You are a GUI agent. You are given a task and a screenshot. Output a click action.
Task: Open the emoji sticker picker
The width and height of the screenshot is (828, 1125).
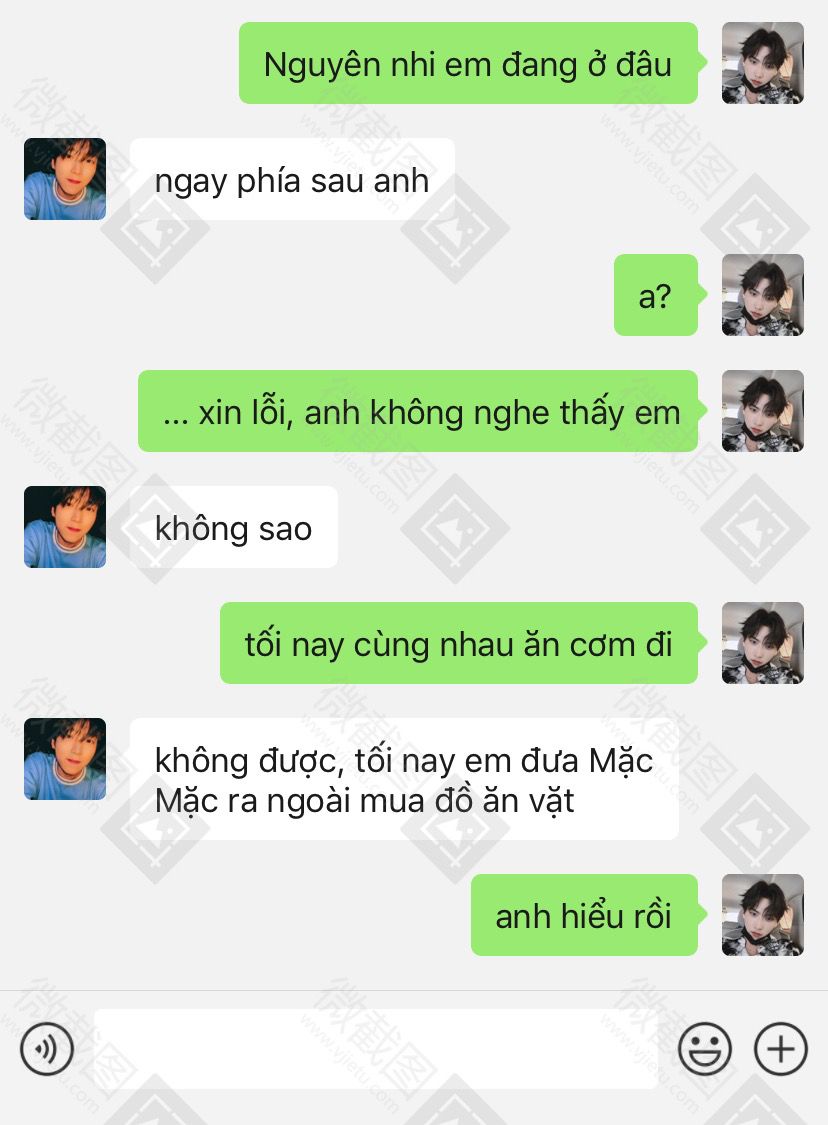pyautogui.click(x=705, y=1049)
